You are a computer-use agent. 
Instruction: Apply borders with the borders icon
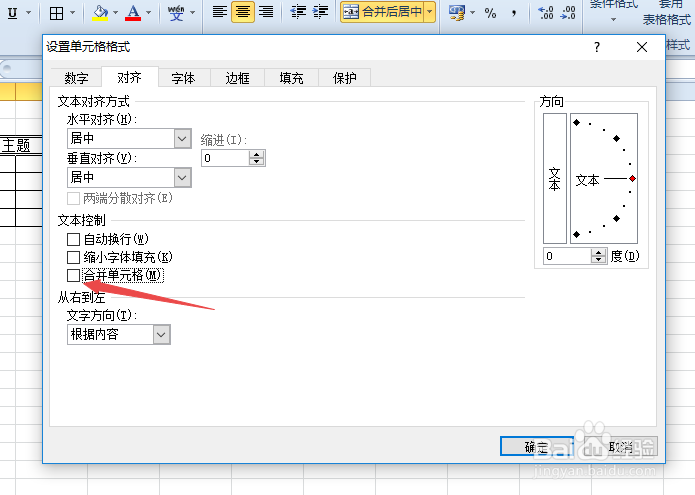(x=56, y=13)
